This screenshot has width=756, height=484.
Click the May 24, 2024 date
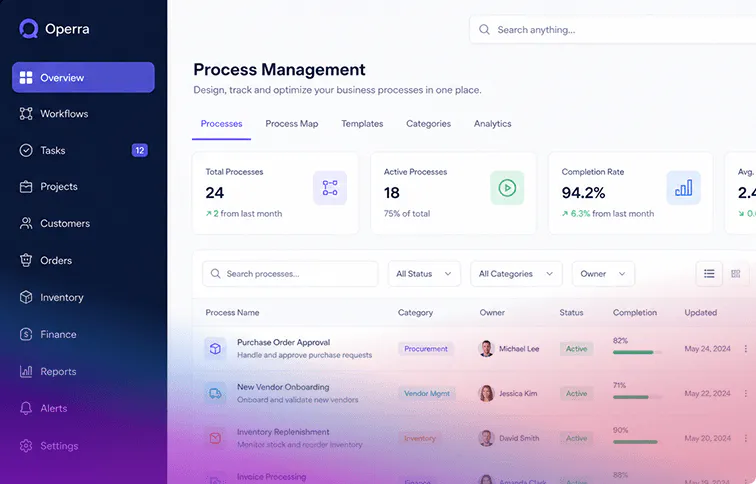[x=707, y=349]
